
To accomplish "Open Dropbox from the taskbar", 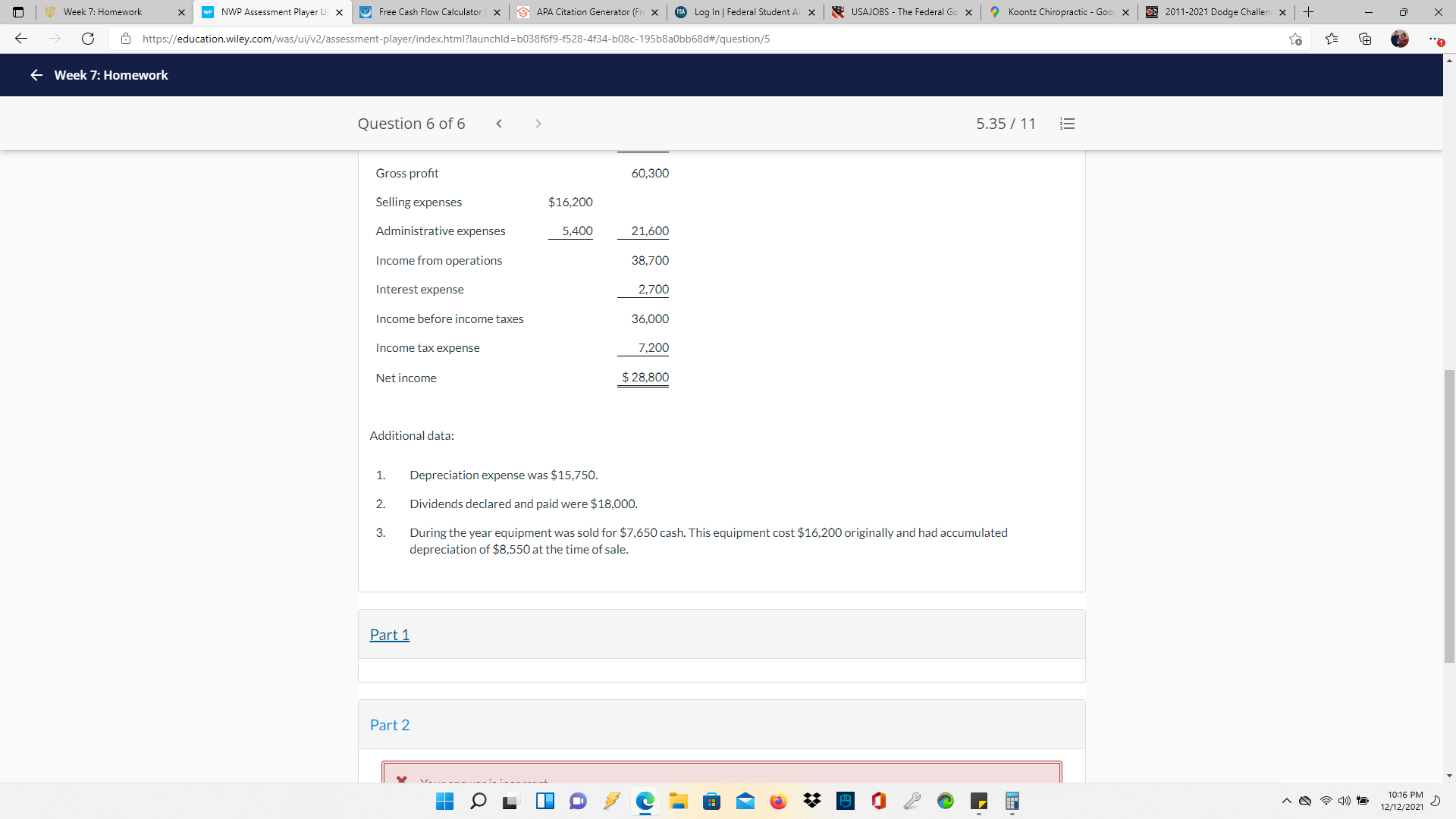I will (x=811, y=801).
